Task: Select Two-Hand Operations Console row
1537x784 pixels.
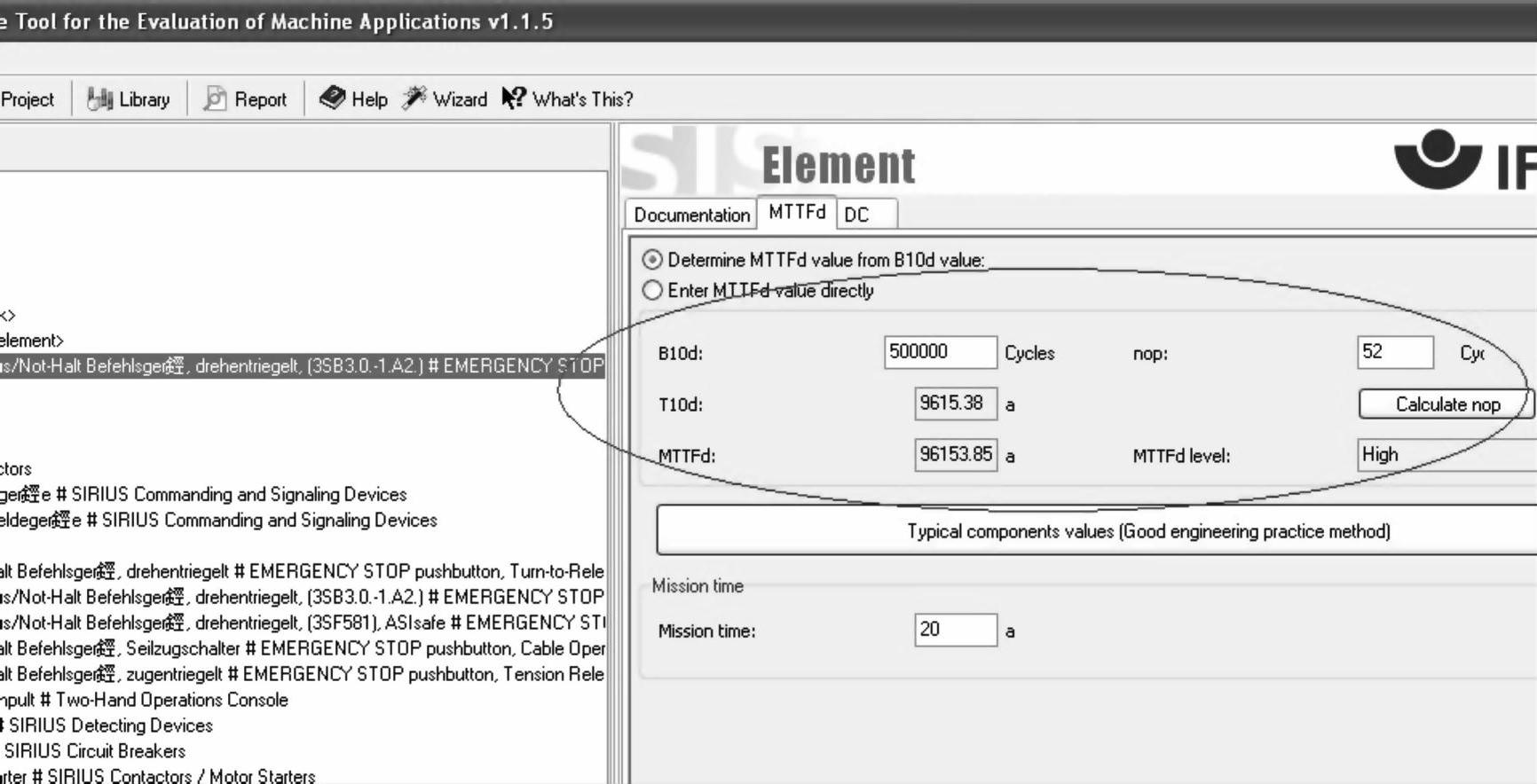Action: (x=144, y=700)
